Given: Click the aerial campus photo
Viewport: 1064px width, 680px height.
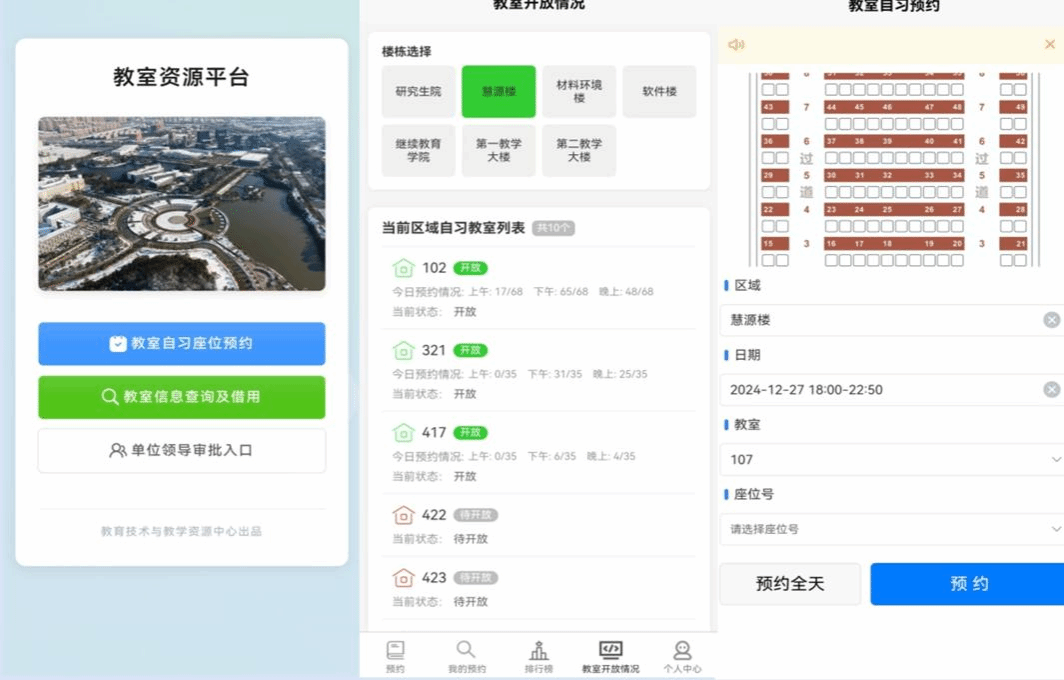Looking at the screenshot, I should tap(182, 204).
